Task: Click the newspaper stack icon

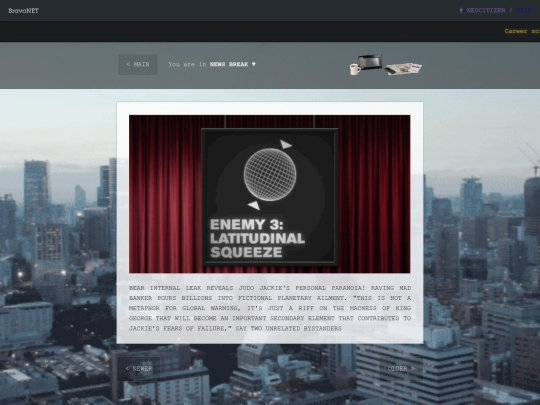Action: tap(403, 69)
